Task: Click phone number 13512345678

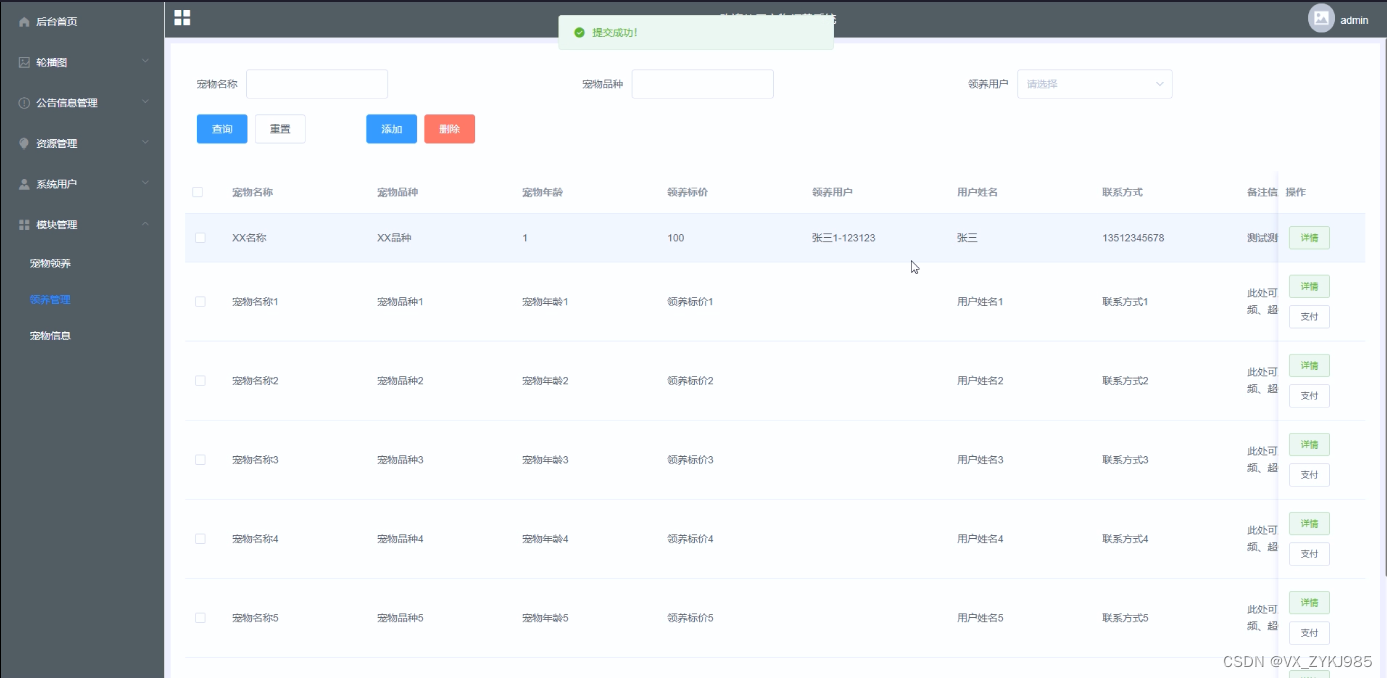Action: (x=1133, y=238)
